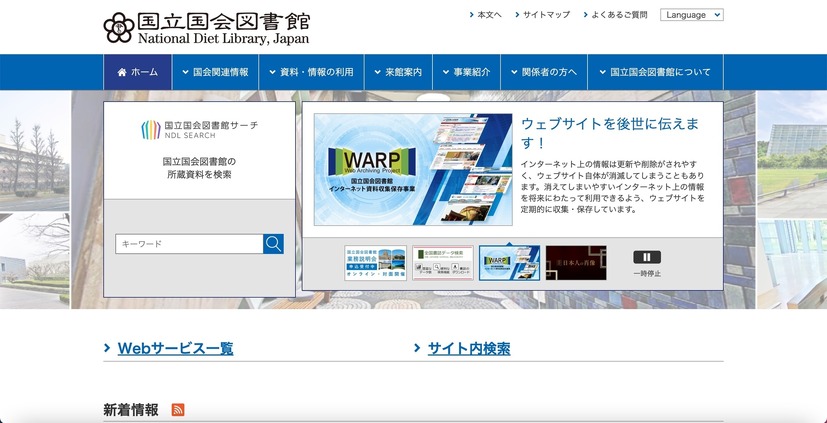This screenshot has width=827, height=423.
Task: Select the 日本人の肖像 slide thumbnail
Action: pos(576,263)
